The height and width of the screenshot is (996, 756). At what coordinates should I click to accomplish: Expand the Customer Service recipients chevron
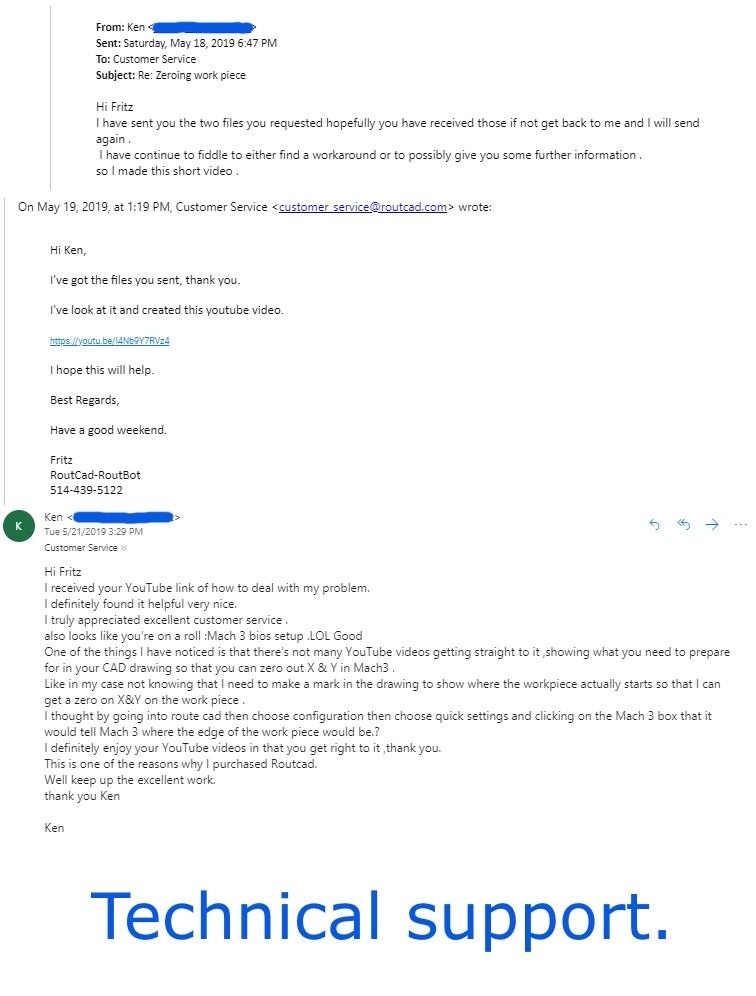[124, 548]
